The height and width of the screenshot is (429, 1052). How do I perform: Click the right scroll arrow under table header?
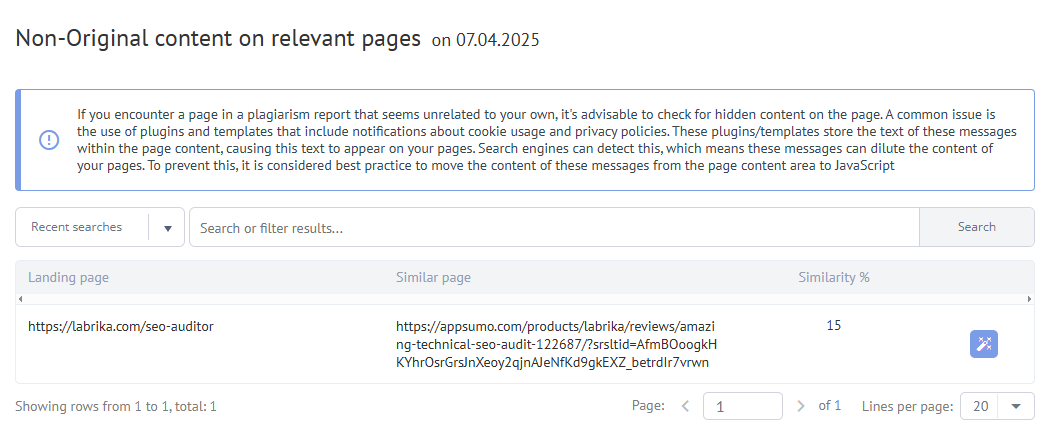(1029, 299)
